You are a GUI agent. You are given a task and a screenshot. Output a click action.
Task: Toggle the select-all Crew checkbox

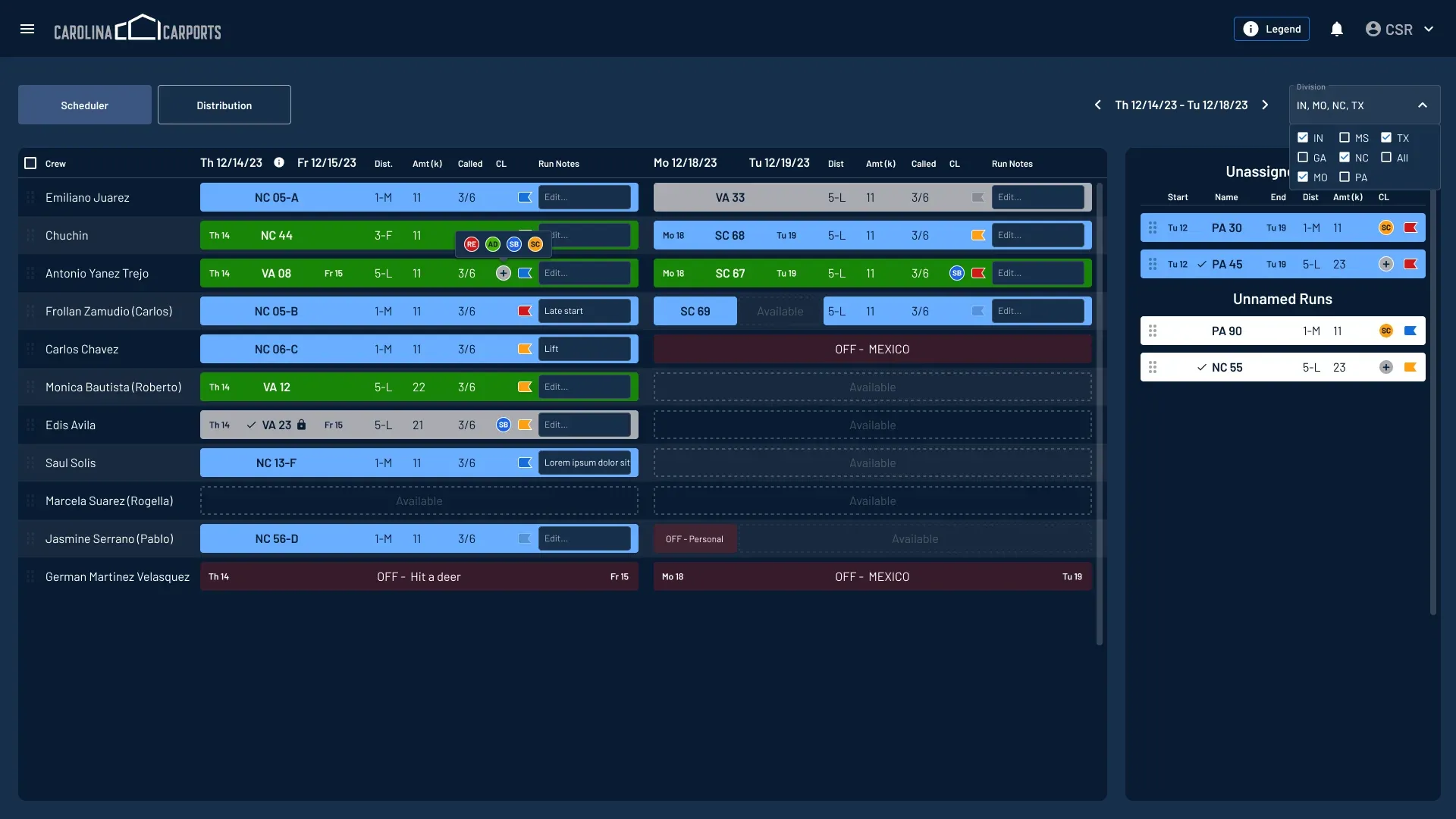point(30,163)
